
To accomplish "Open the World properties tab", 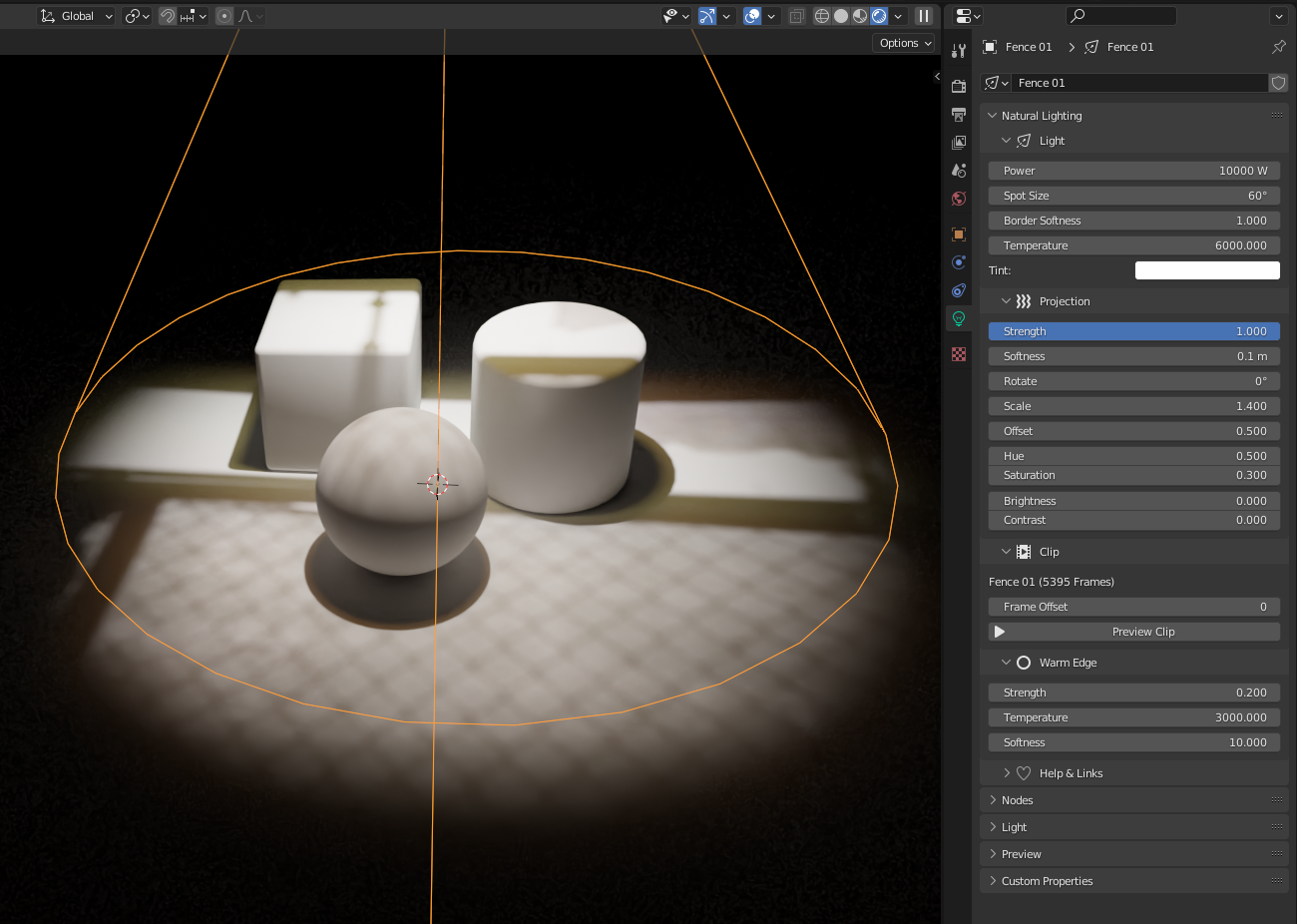I will pyautogui.click(x=959, y=199).
